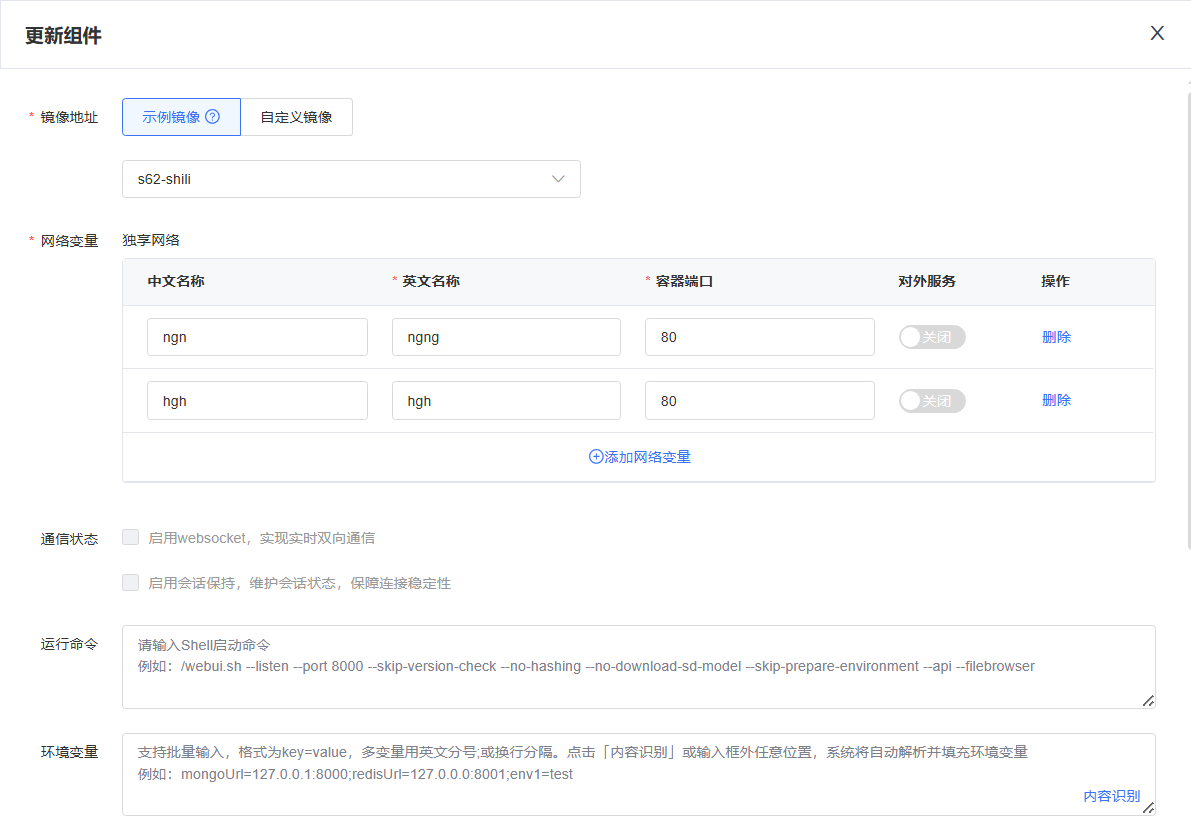Delete the hgh network variable row
1191x831 pixels.
(x=1056, y=400)
